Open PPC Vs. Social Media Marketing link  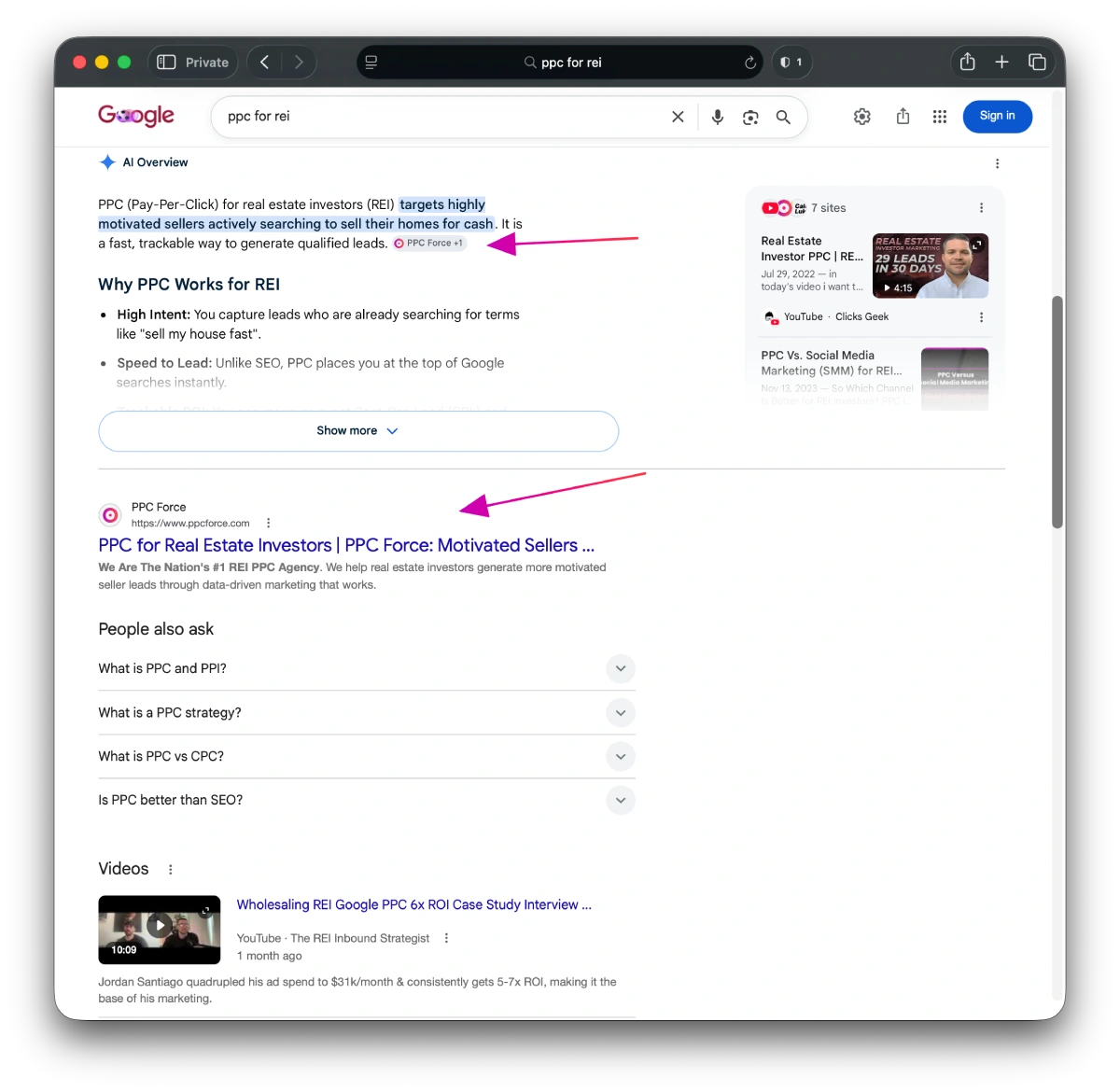tap(832, 363)
